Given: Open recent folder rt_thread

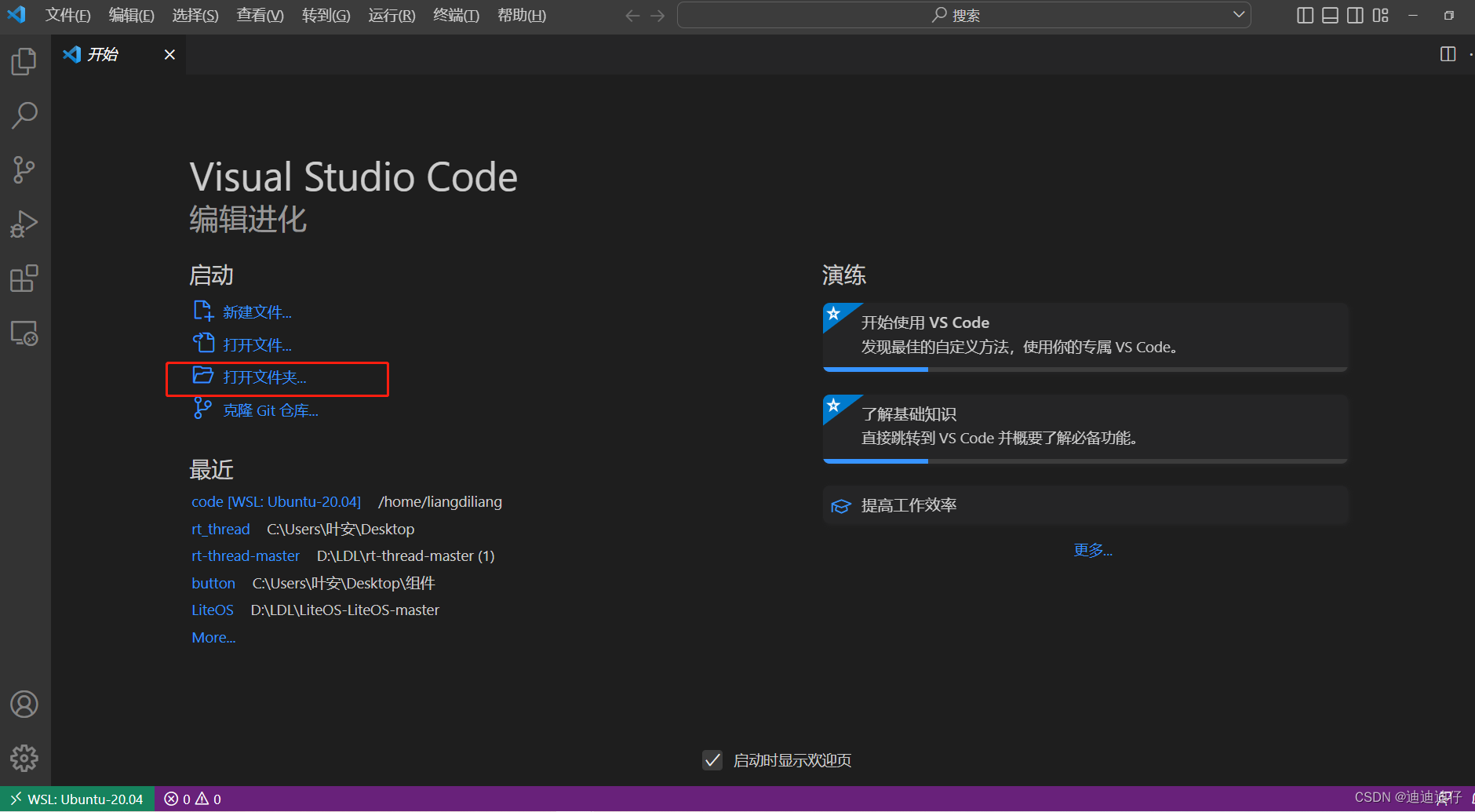Looking at the screenshot, I should point(220,529).
